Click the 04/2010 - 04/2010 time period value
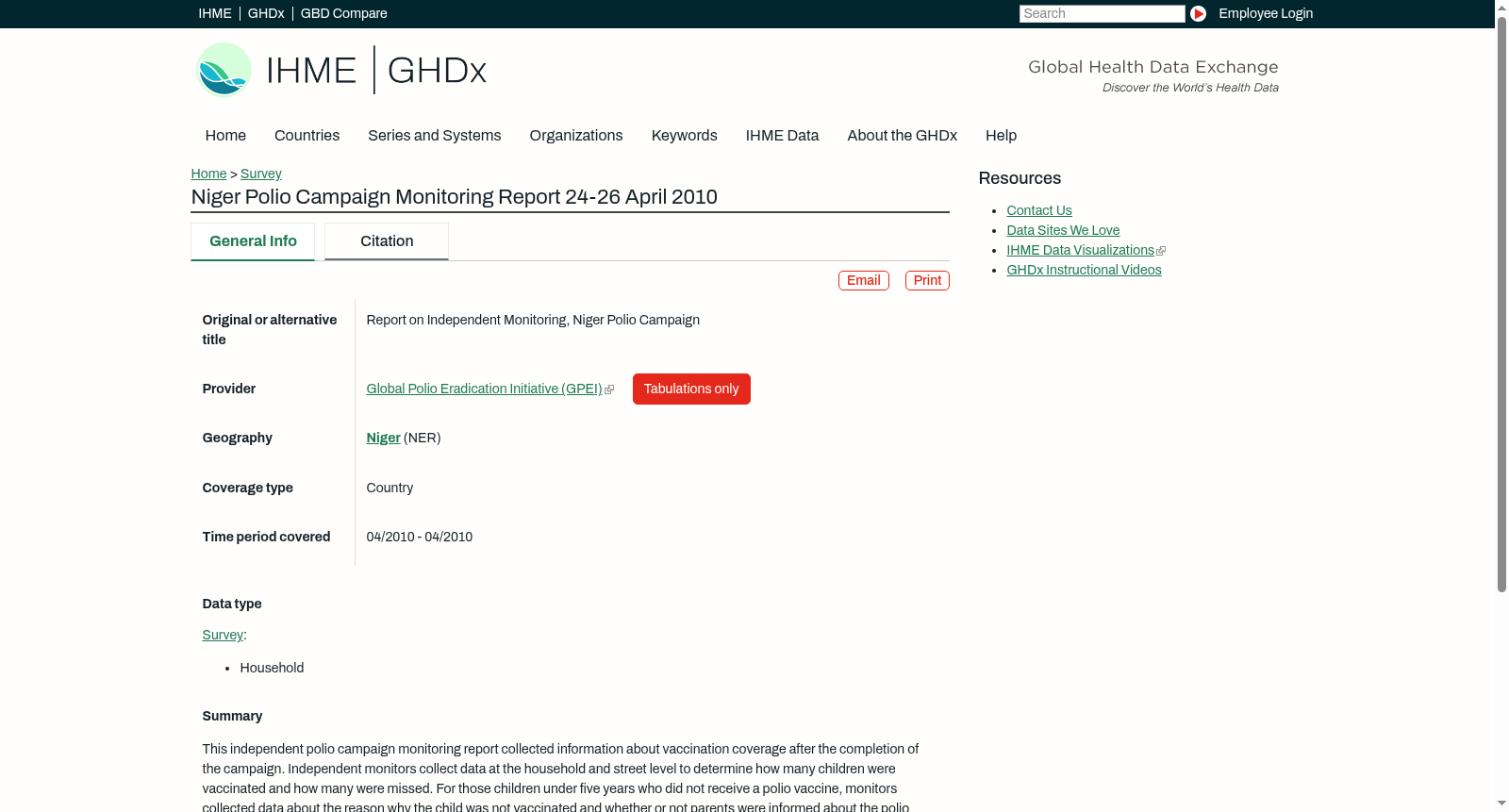Viewport: 1509px width, 812px height. (420, 537)
